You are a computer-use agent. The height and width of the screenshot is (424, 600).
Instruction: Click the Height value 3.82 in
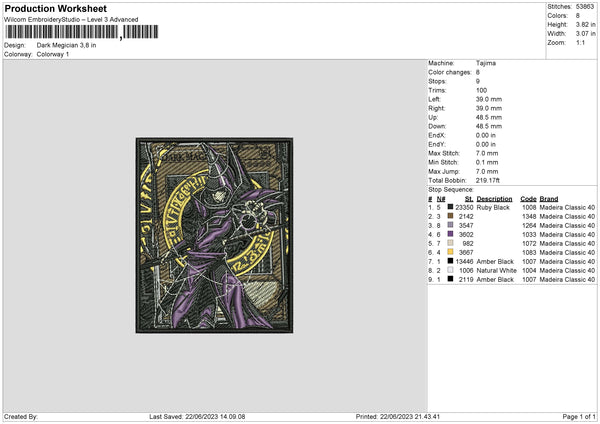point(585,24)
